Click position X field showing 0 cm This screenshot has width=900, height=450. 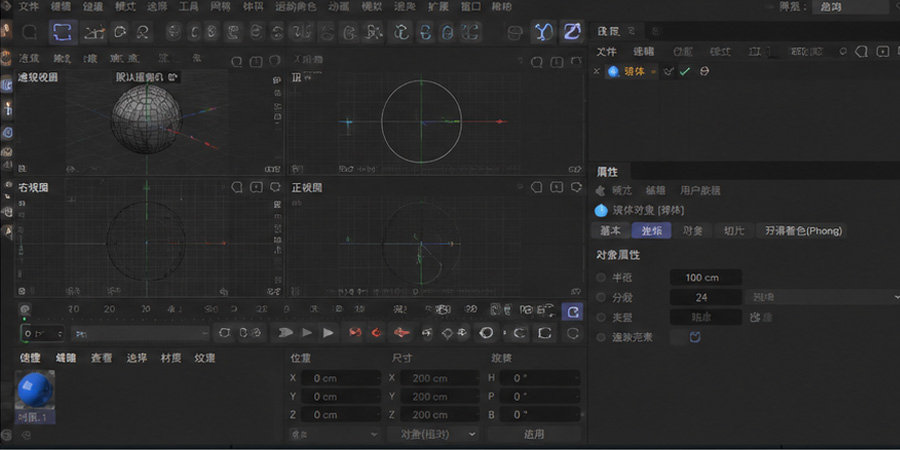coord(340,378)
